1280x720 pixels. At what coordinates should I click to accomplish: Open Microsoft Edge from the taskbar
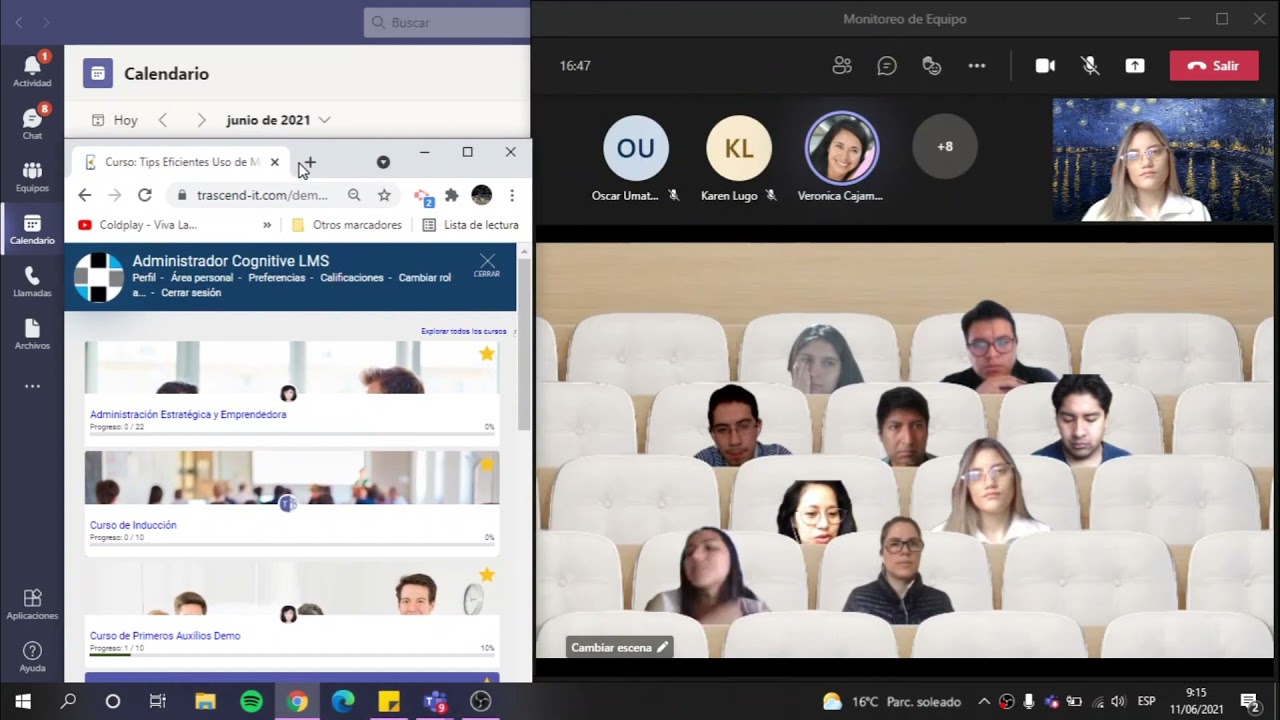pyautogui.click(x=343, y=701)
